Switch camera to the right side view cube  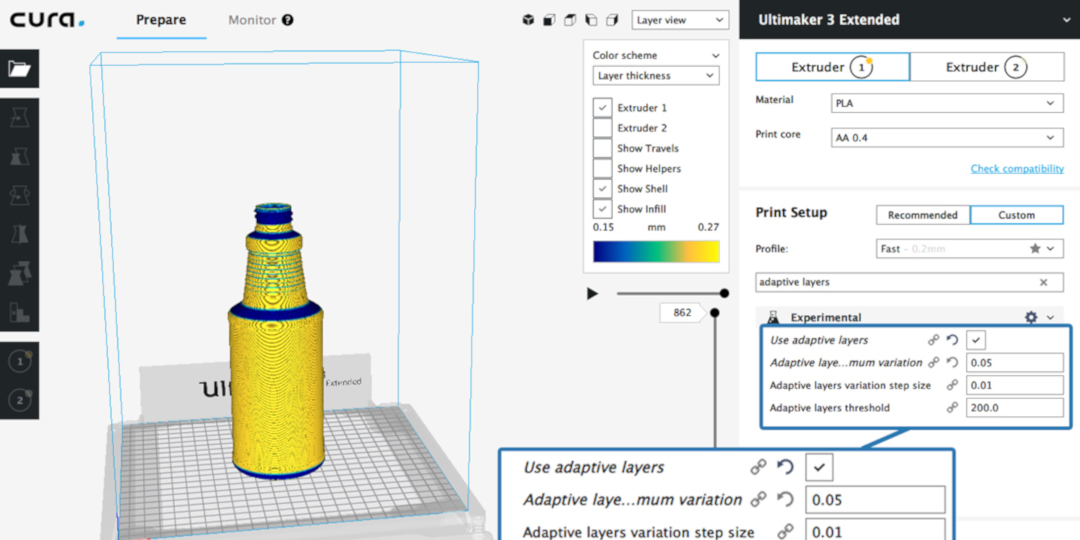pyautogui.click(x=612, y=20)
